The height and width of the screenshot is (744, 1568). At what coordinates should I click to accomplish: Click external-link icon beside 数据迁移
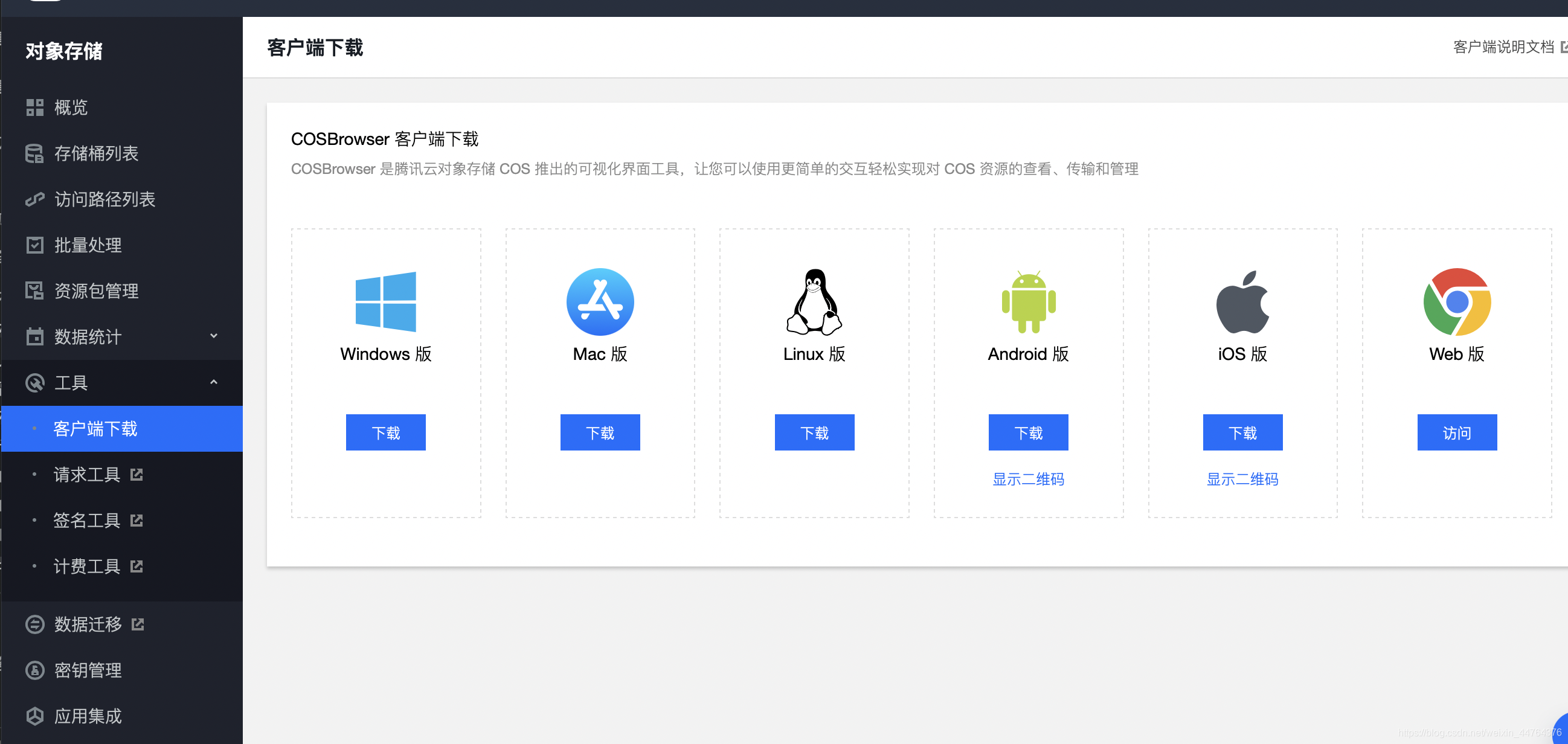pos(138,624)
